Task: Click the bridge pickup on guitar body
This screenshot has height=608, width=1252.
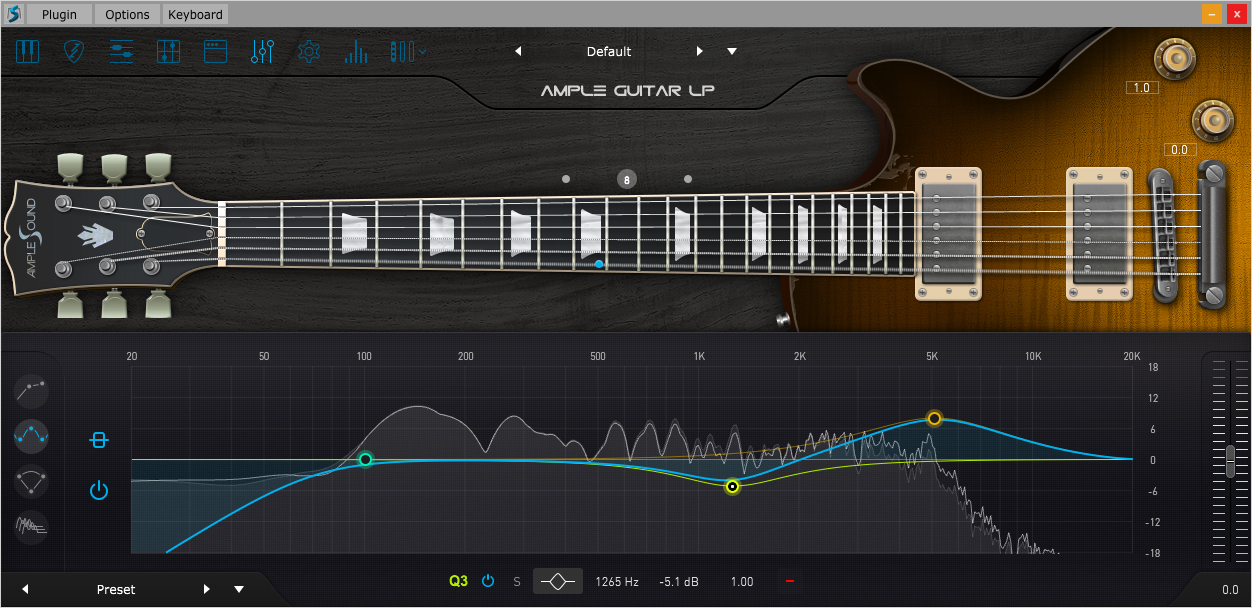Action: pyautogui.click(x=1099, y=233)
